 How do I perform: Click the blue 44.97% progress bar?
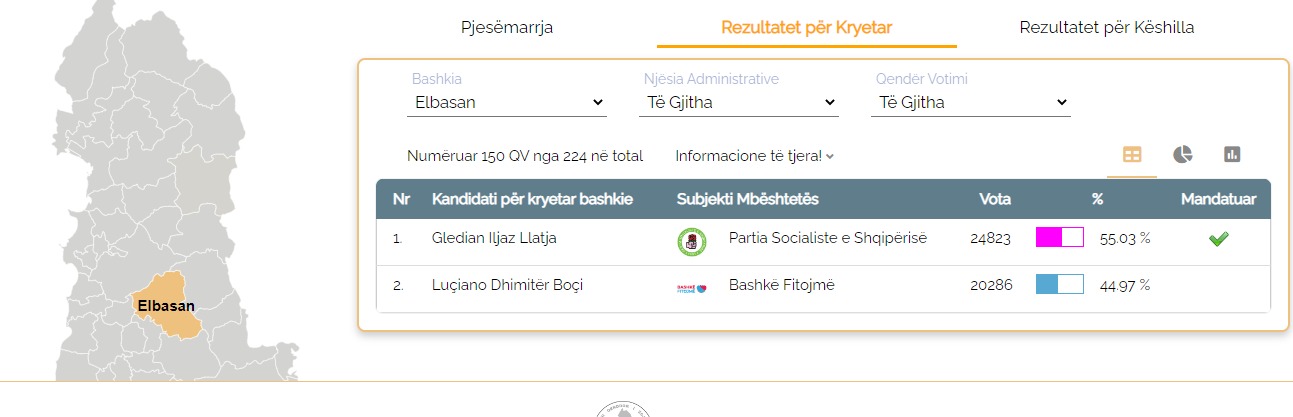point(1059,285)
